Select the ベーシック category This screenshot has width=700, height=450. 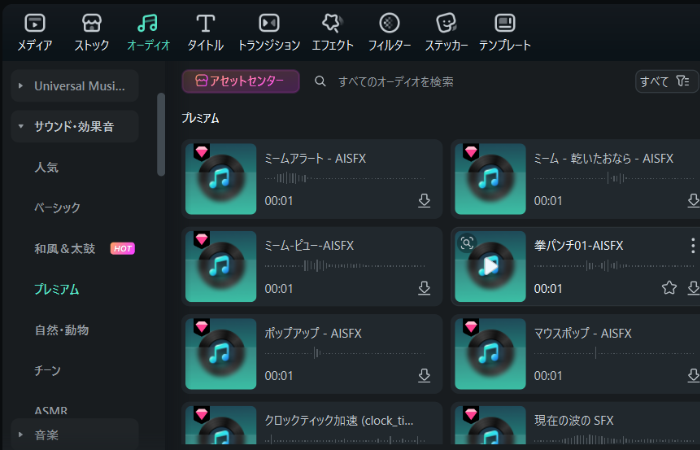point(57,208)
